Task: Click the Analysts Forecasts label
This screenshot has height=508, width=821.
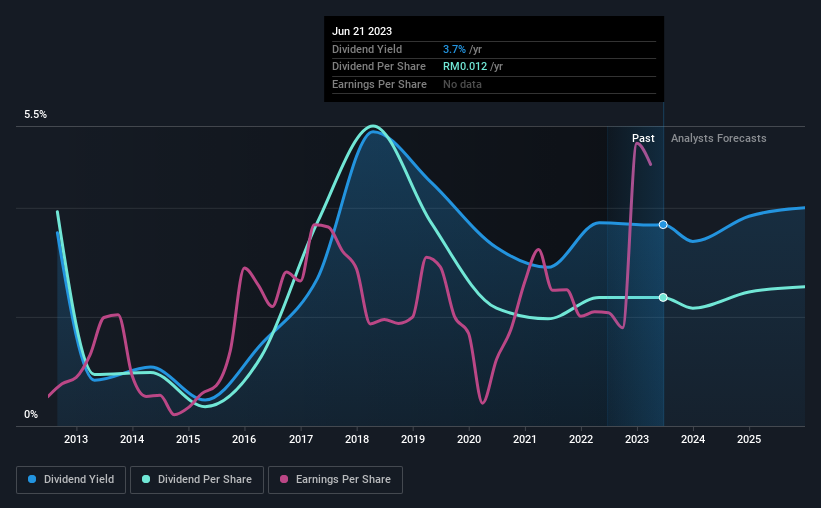Action: (x=718, y=138)
